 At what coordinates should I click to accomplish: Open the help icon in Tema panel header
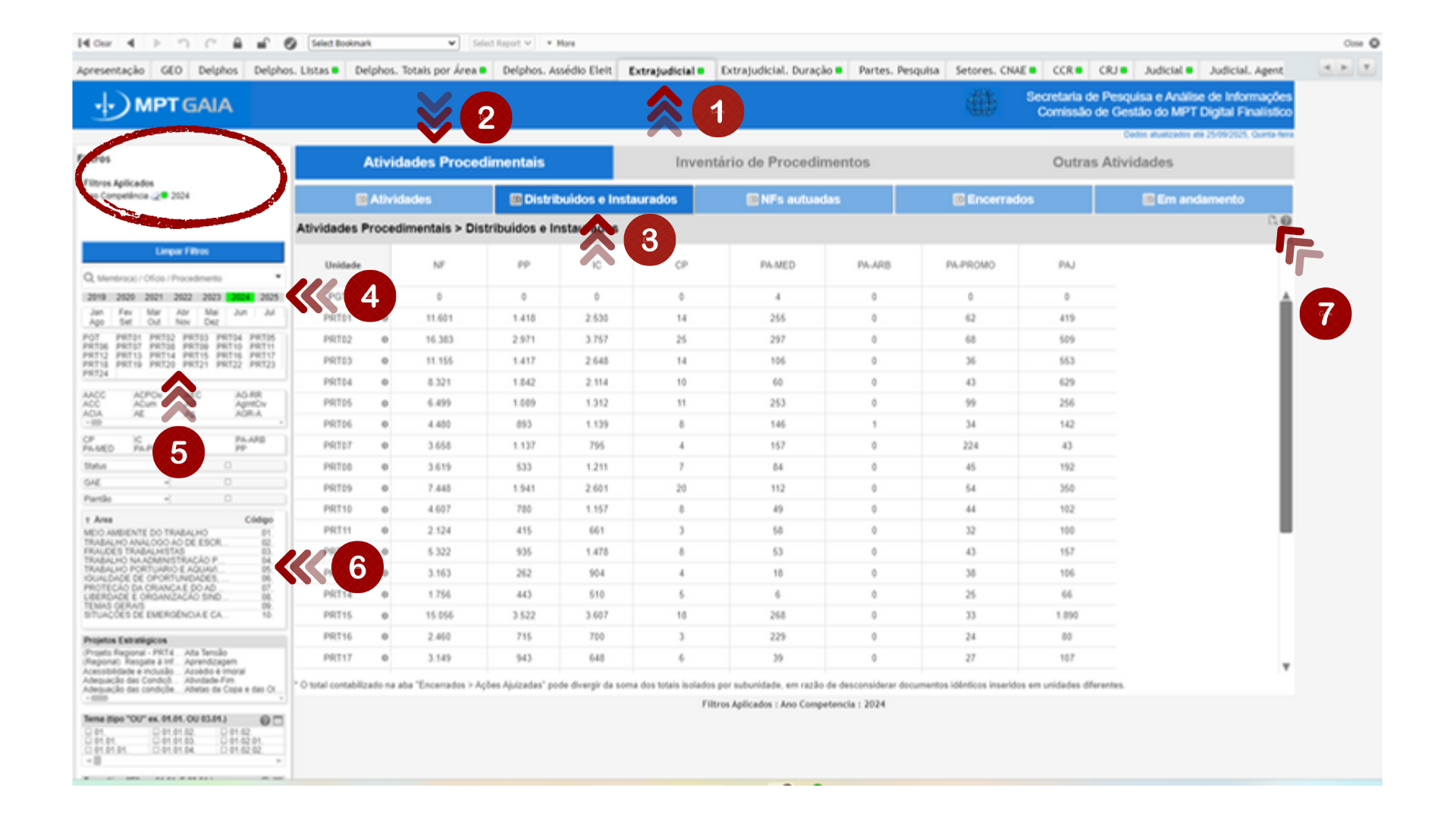tap(265, 720)
